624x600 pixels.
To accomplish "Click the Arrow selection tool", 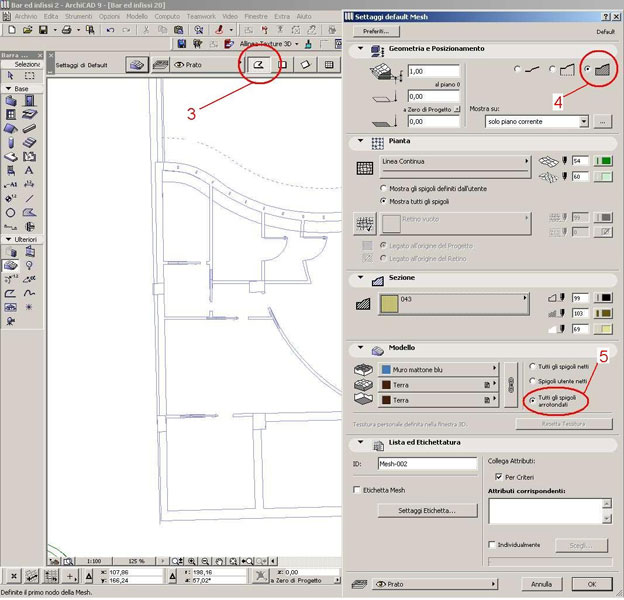I will point(10,76).
